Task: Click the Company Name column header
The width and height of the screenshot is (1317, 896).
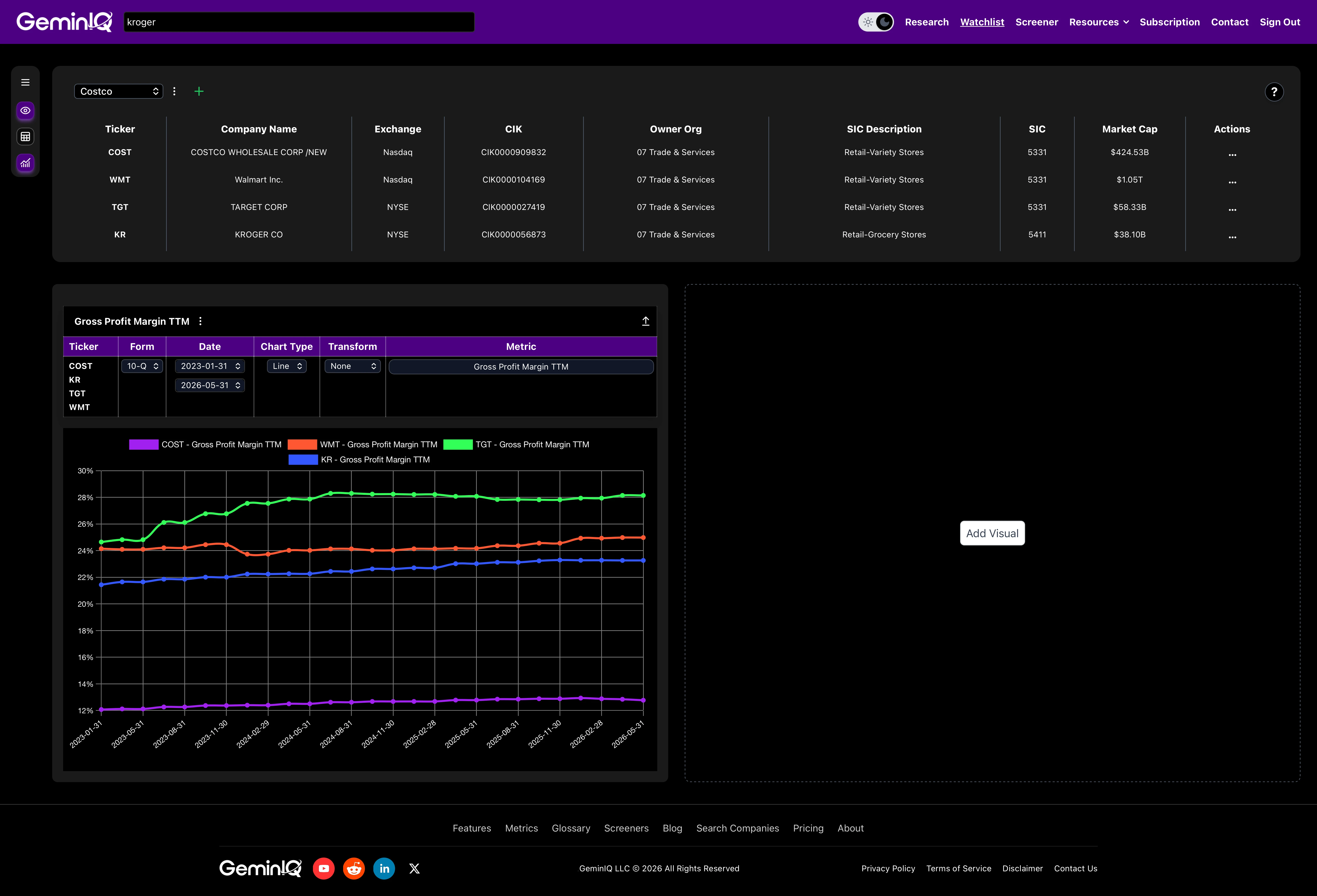Action: pyautogui.click(x=259, y=129)
